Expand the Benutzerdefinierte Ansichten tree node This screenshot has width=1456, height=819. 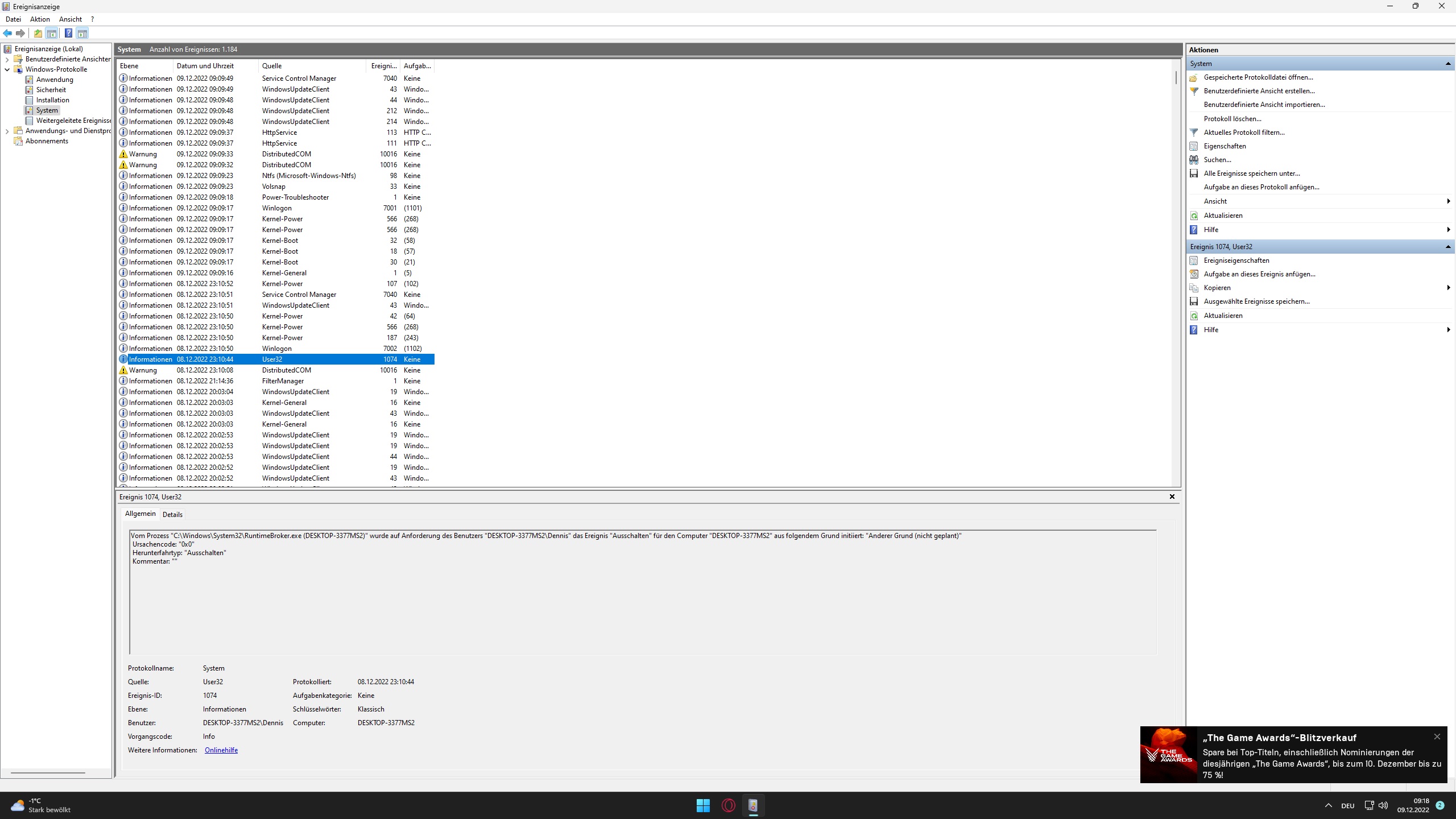pos(7,59)
